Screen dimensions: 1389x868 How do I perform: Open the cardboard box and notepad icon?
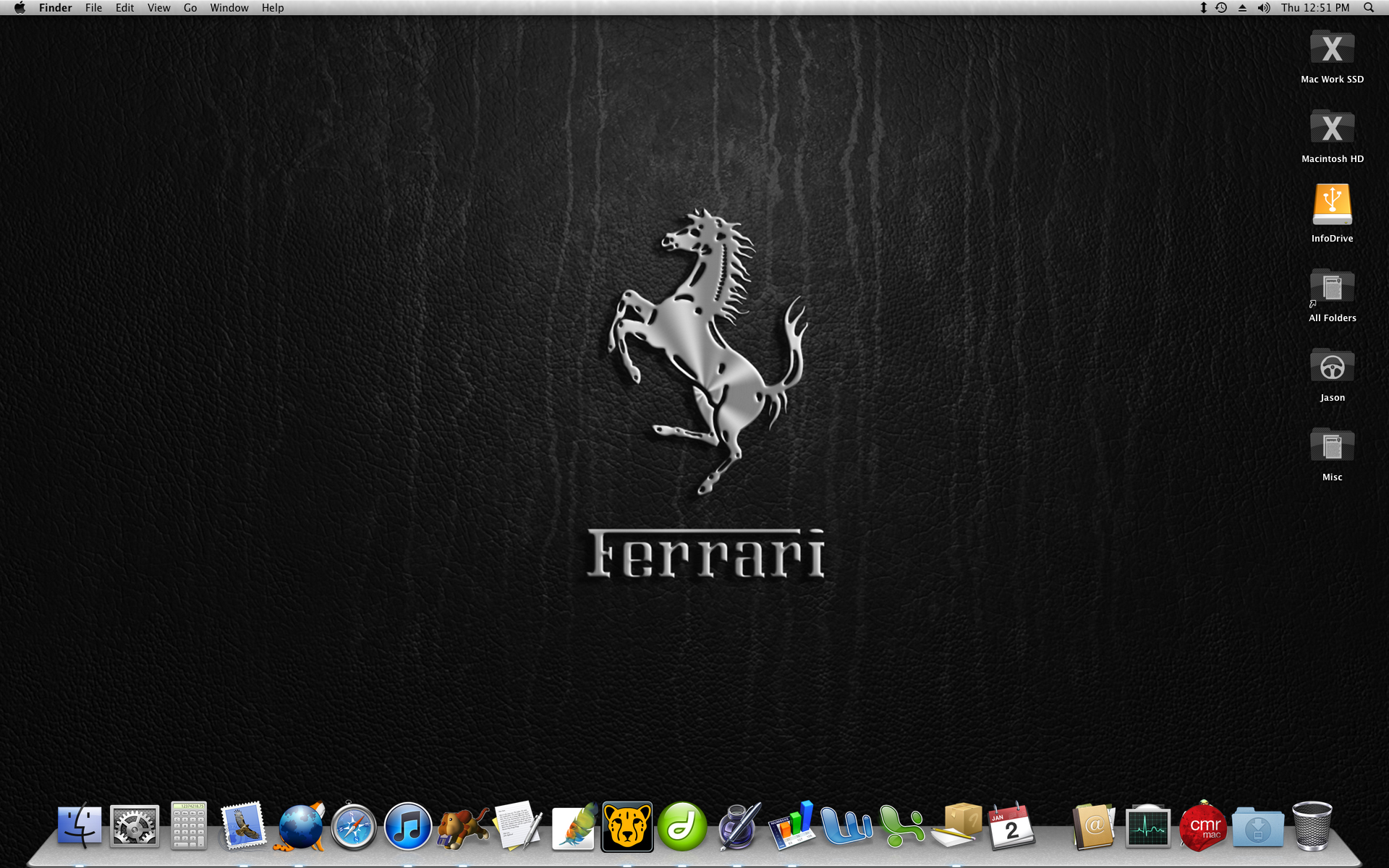click(956, 825)
